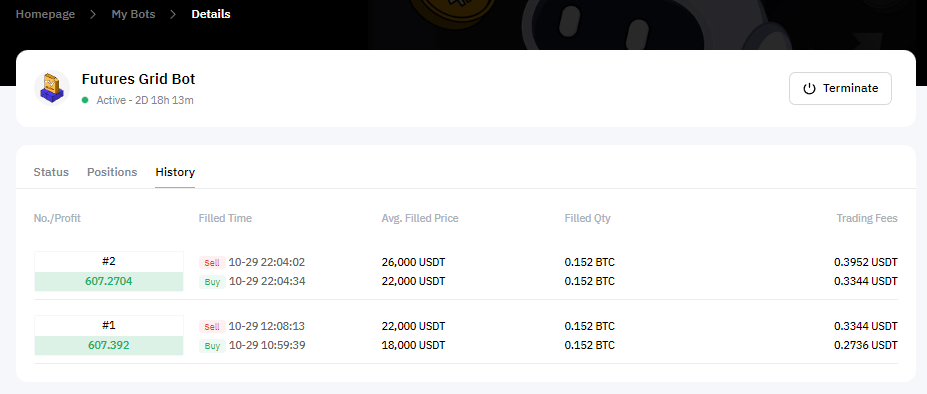The height and width of the screenshot is (394, 927).
Task: Click the power icon on Terminate
Action: [x=809, y=89]
